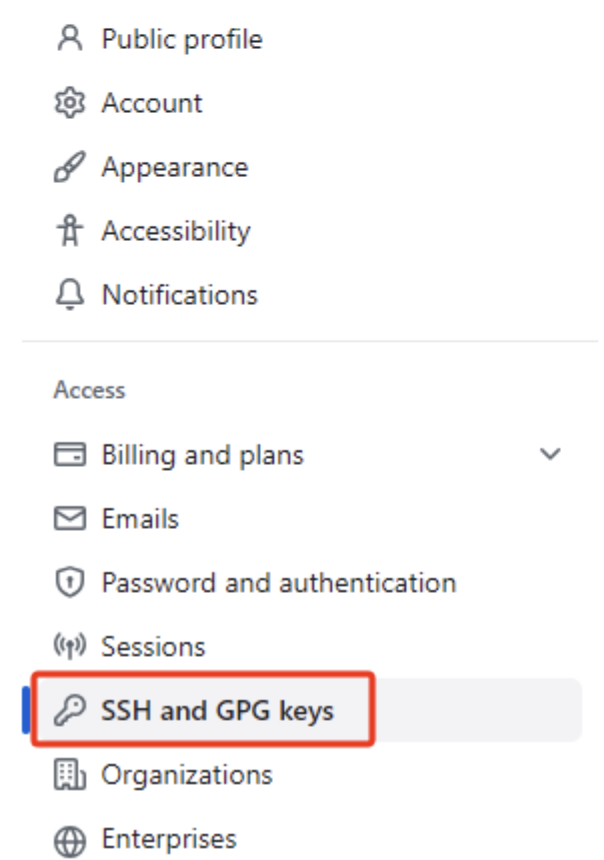This screenshot has width=604, height=860.
Task: Expand the Billing and plans chevron
Action: coord(550,455)
